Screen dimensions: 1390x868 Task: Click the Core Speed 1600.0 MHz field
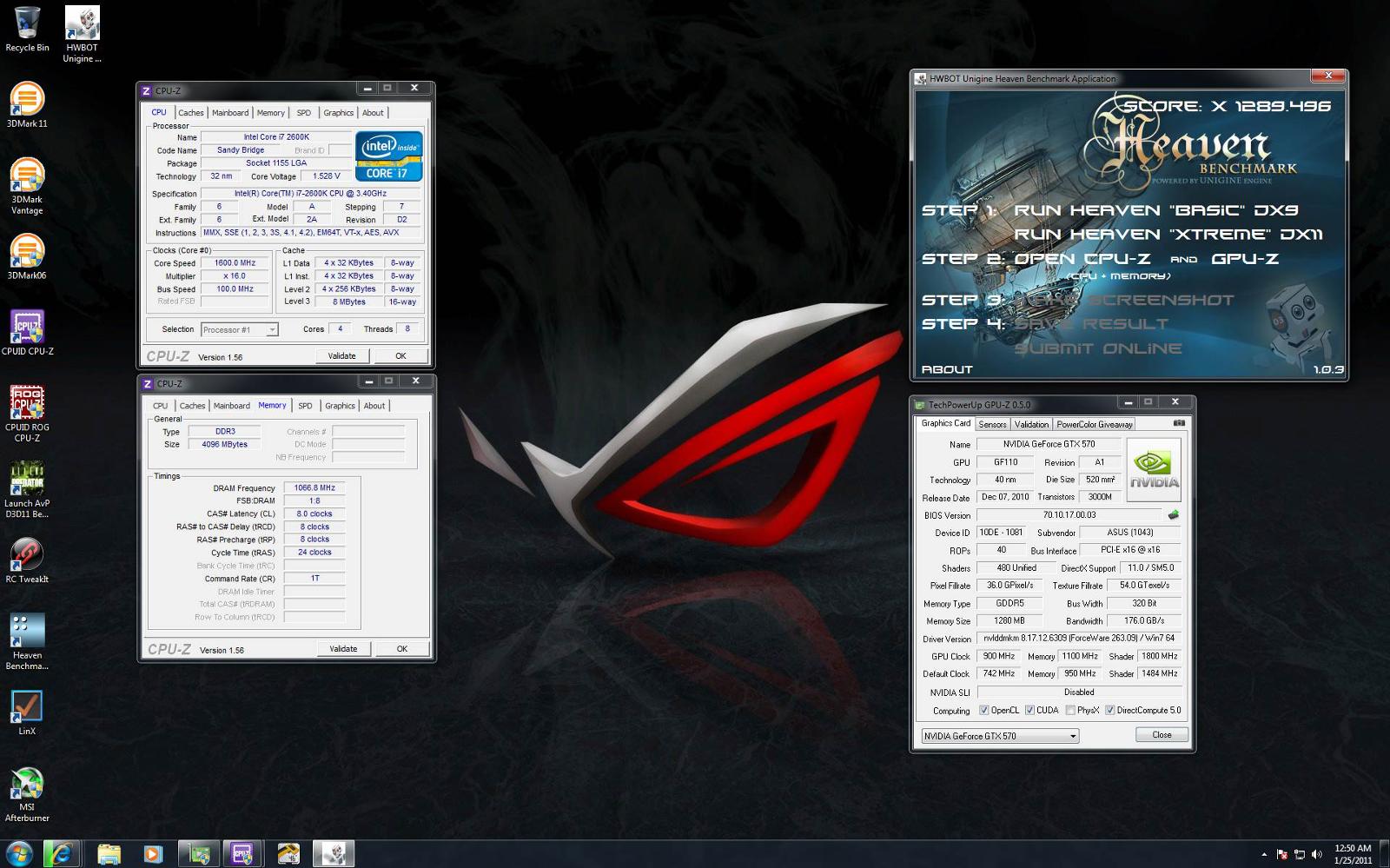tap(235, 263)
